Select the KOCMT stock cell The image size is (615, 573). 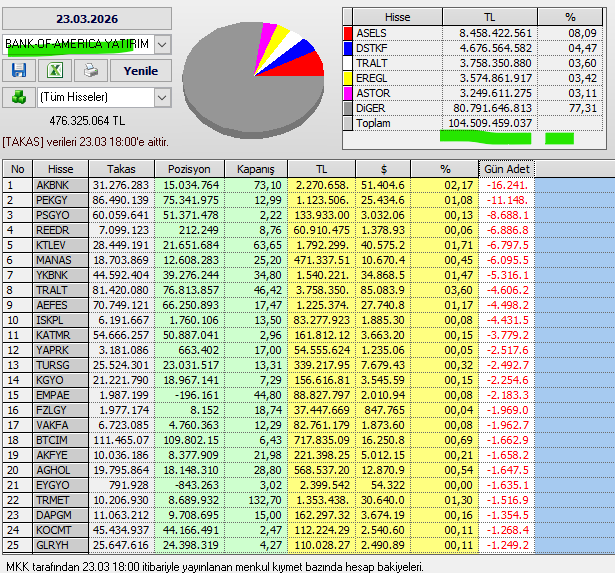[x=61, y=530]
